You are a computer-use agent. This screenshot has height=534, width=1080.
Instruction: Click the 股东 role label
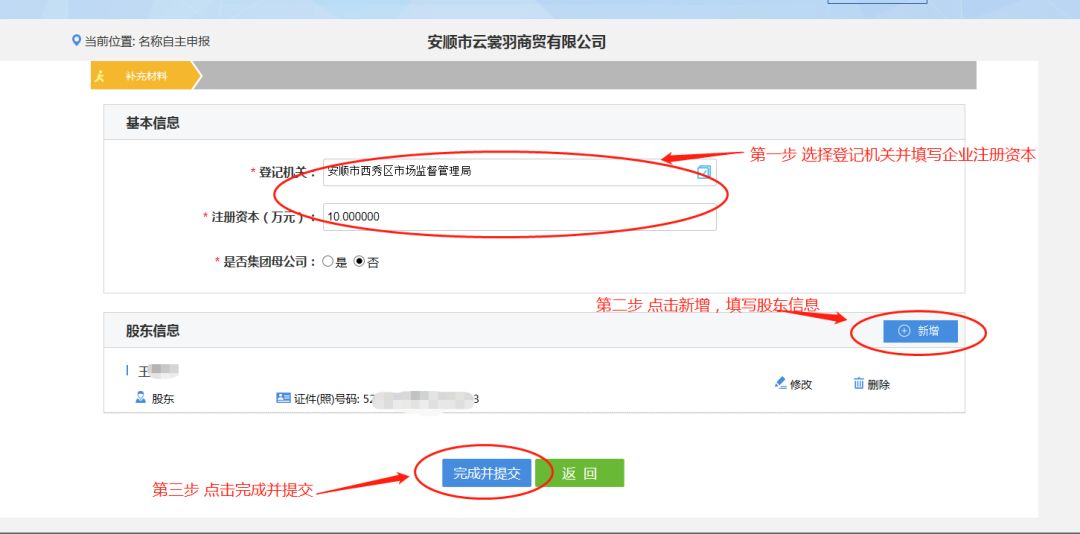click(163, 398)
